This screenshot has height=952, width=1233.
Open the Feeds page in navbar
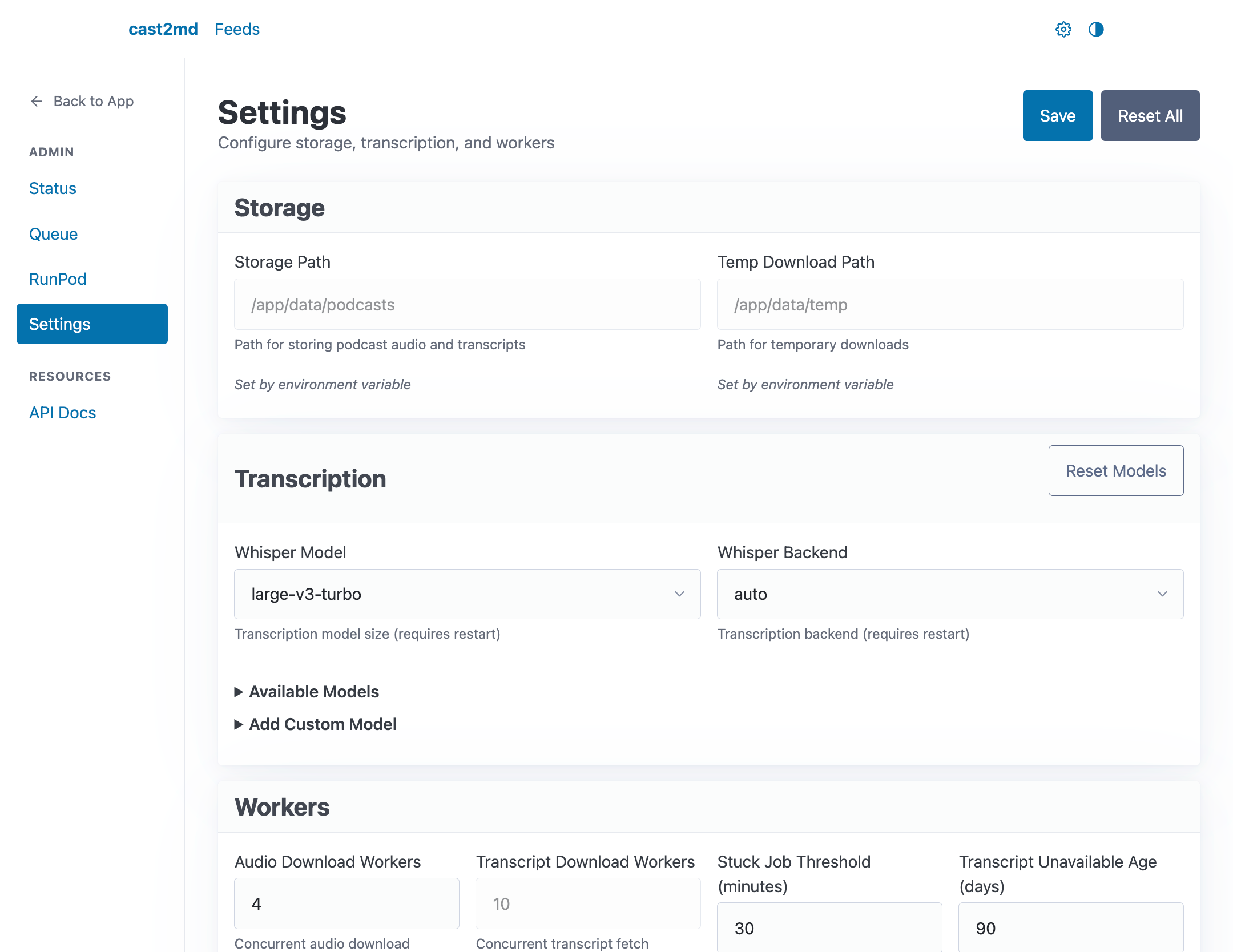click(x=237, y=29)
